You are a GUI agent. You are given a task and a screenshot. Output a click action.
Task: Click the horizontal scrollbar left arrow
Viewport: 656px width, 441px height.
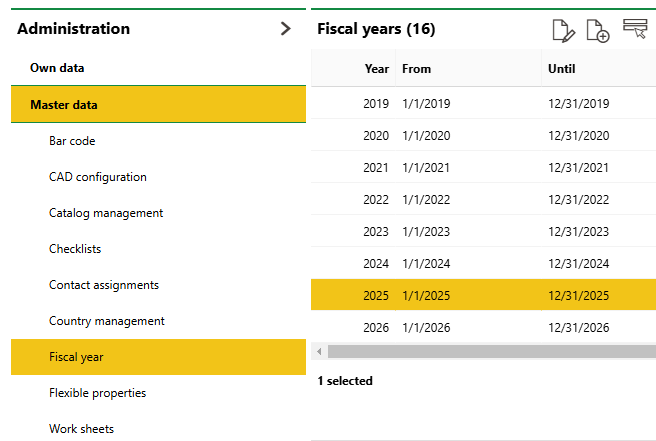pos(319,351)
